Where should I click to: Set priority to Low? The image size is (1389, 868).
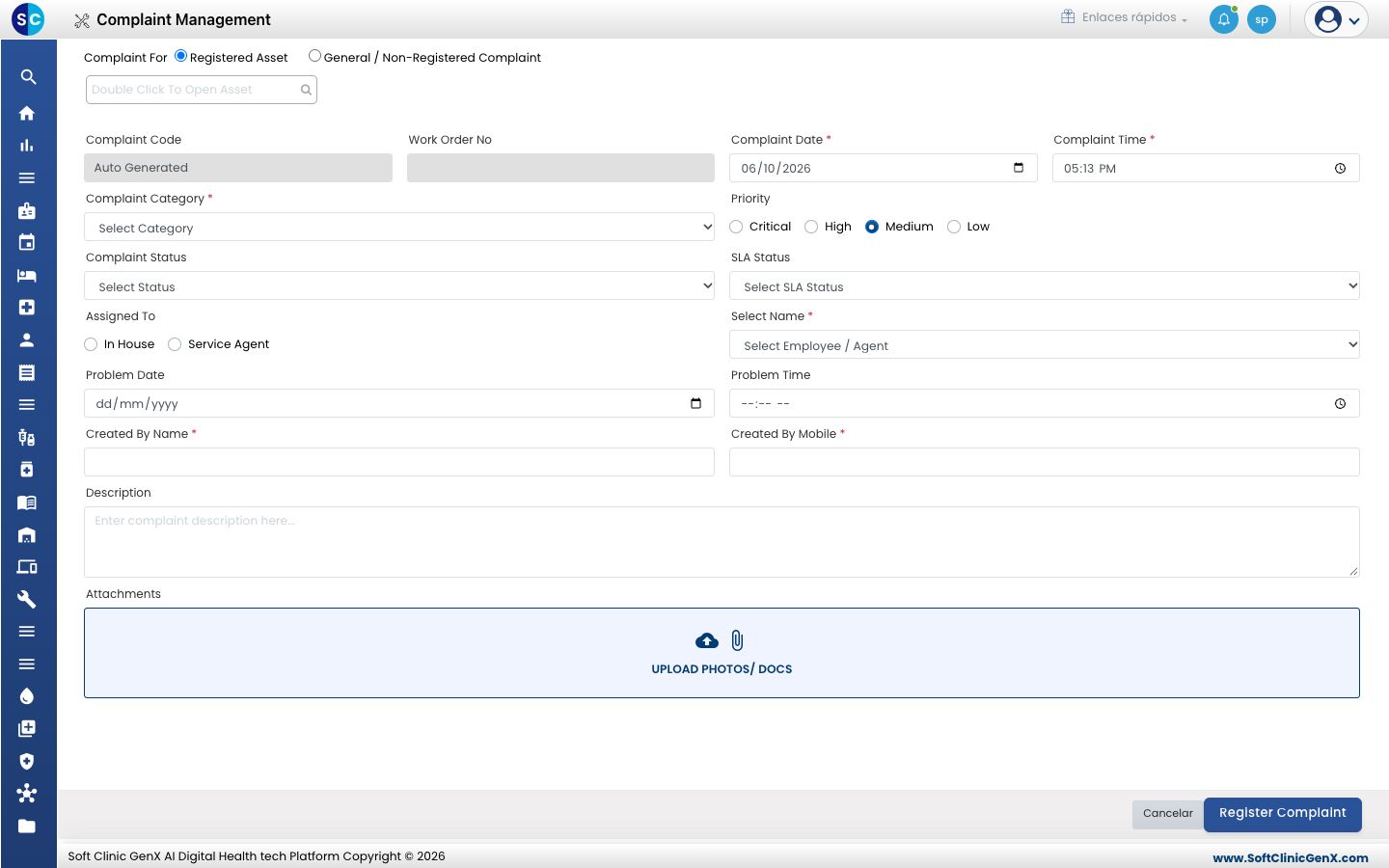pyautogui.click(x=954, y=227)
